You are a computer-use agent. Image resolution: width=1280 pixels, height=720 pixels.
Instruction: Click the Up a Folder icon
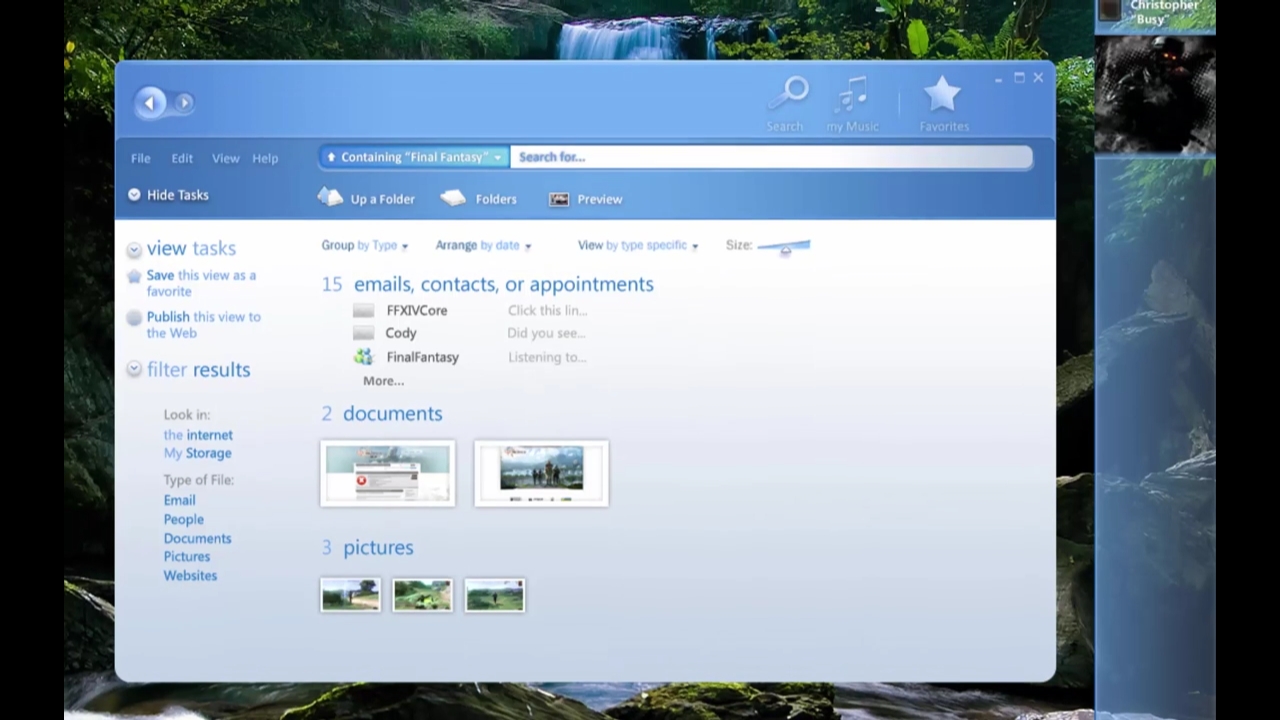pos(330,197)
